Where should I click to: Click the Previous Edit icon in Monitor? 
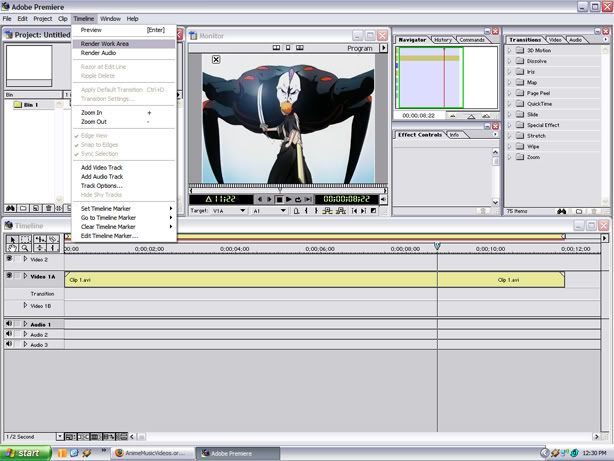point(354,211)
